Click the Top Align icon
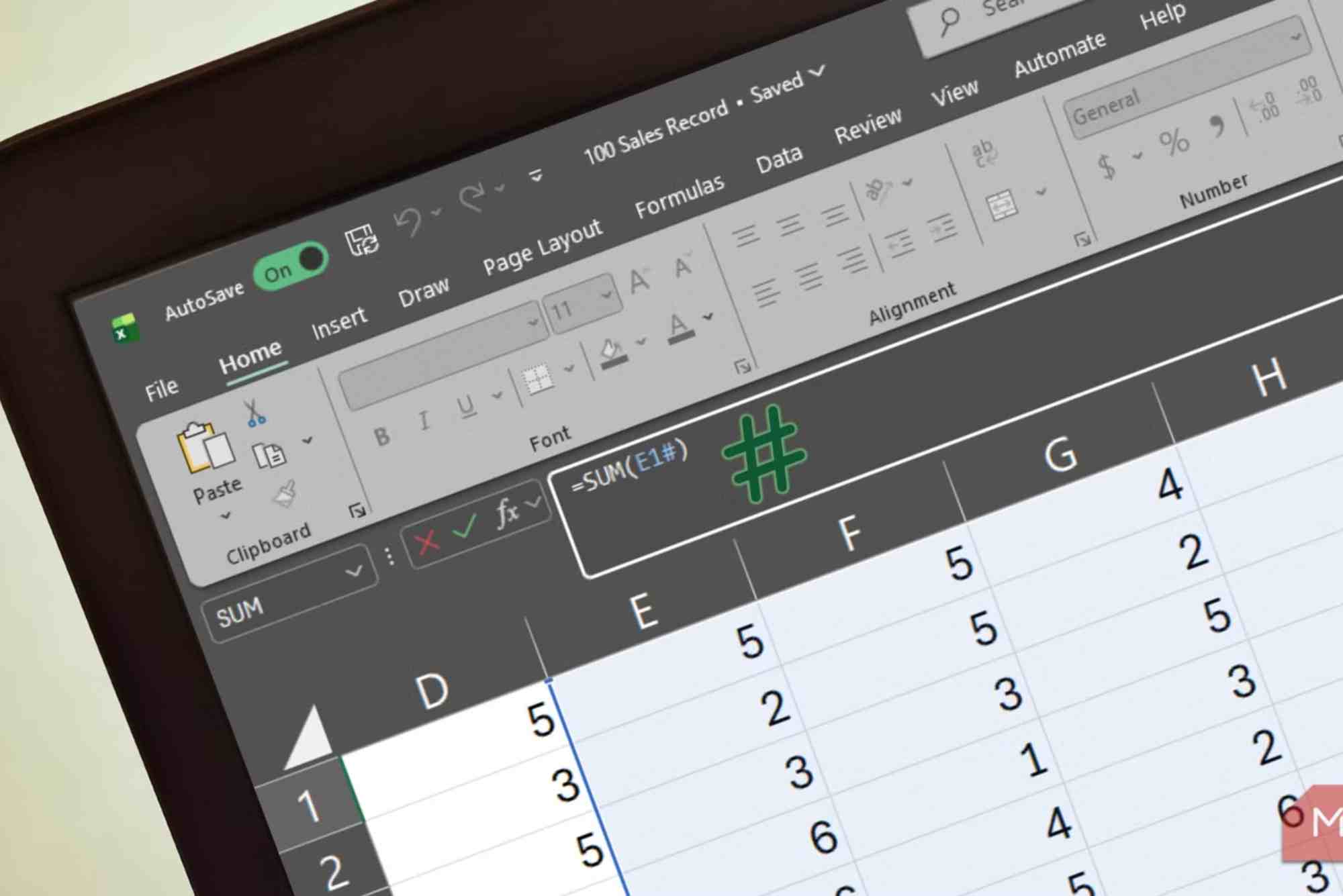The height and width of the screenshot is (896, 1343). [x=745, y=236]
